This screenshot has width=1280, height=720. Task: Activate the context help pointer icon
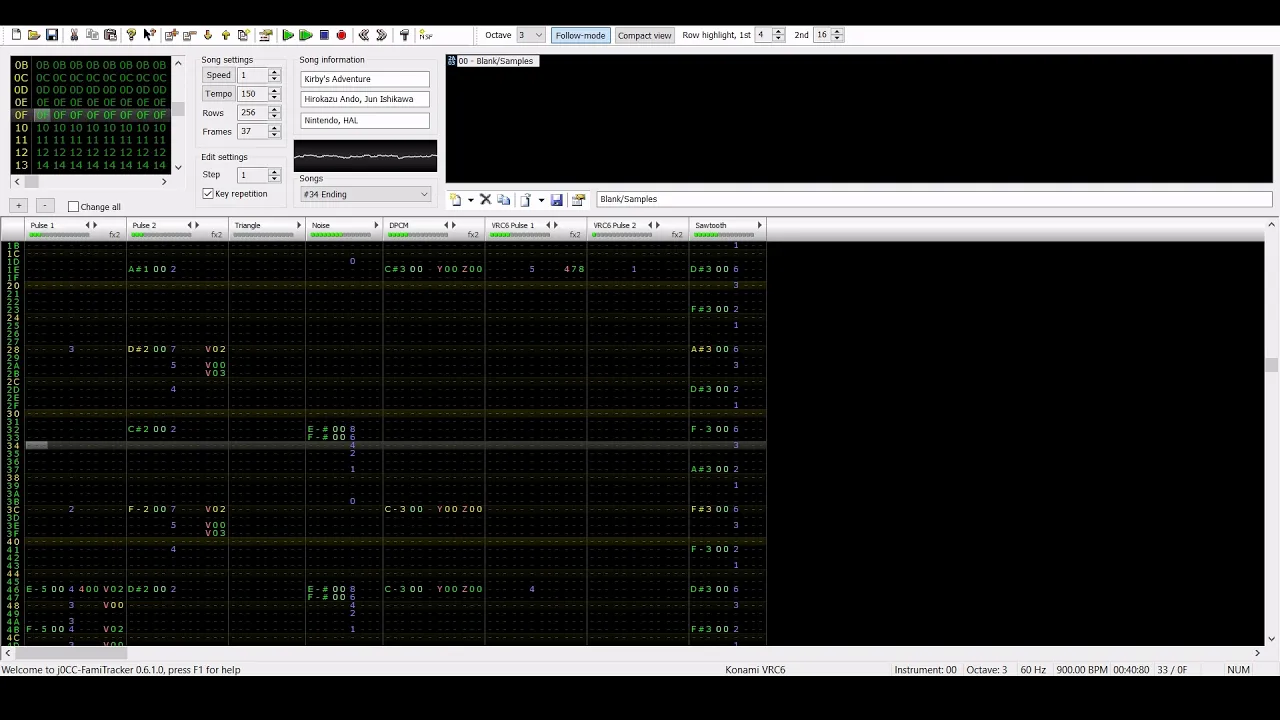149,35
